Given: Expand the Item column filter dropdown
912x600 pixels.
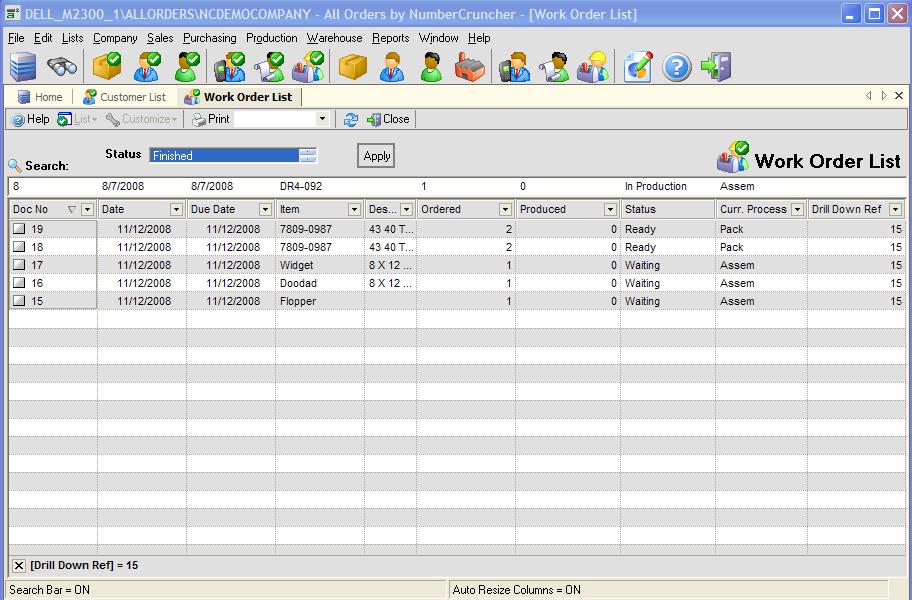Looking at the screenshot, I should point(354,210).
